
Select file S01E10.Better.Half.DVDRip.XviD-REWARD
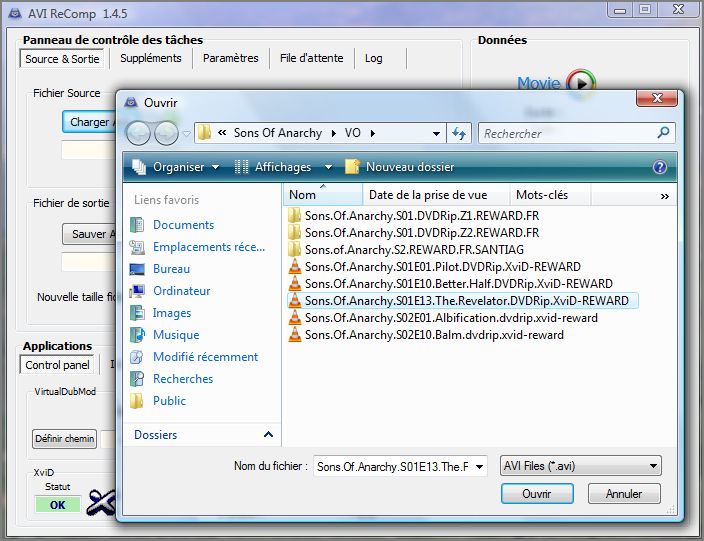pos(458,284)
